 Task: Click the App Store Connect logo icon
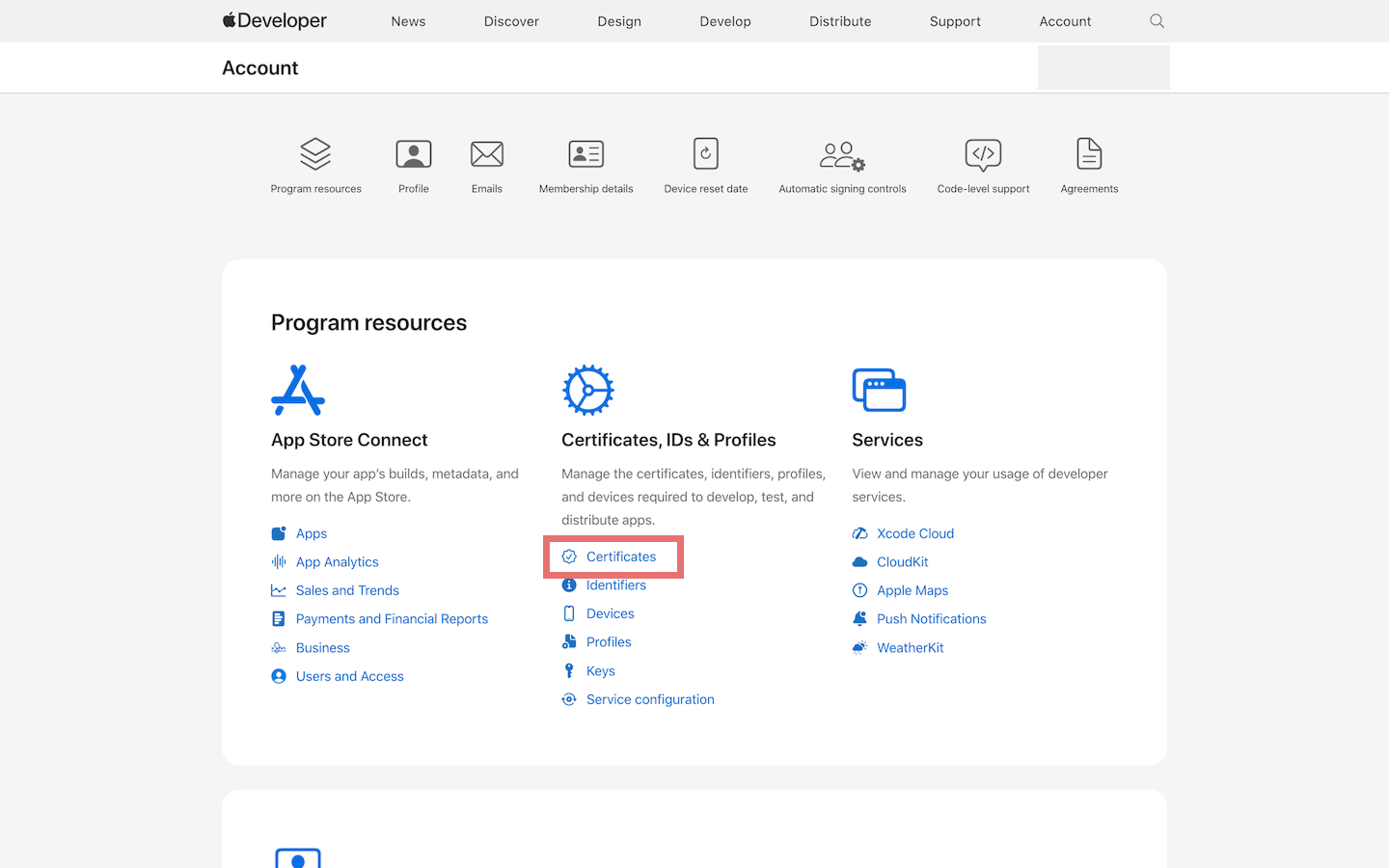tap(298, 391)
